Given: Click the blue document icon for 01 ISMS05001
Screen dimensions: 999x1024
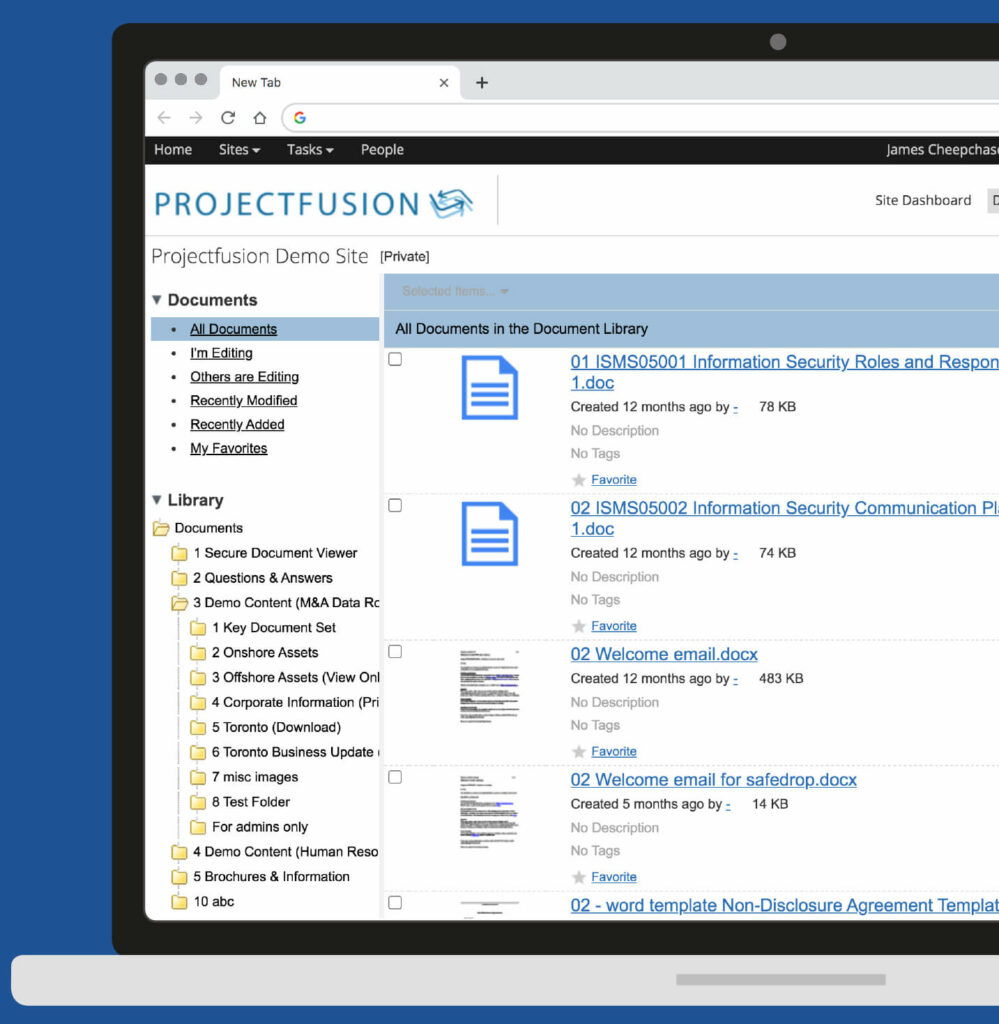Looking at the screenshot, I should point(489,388).
